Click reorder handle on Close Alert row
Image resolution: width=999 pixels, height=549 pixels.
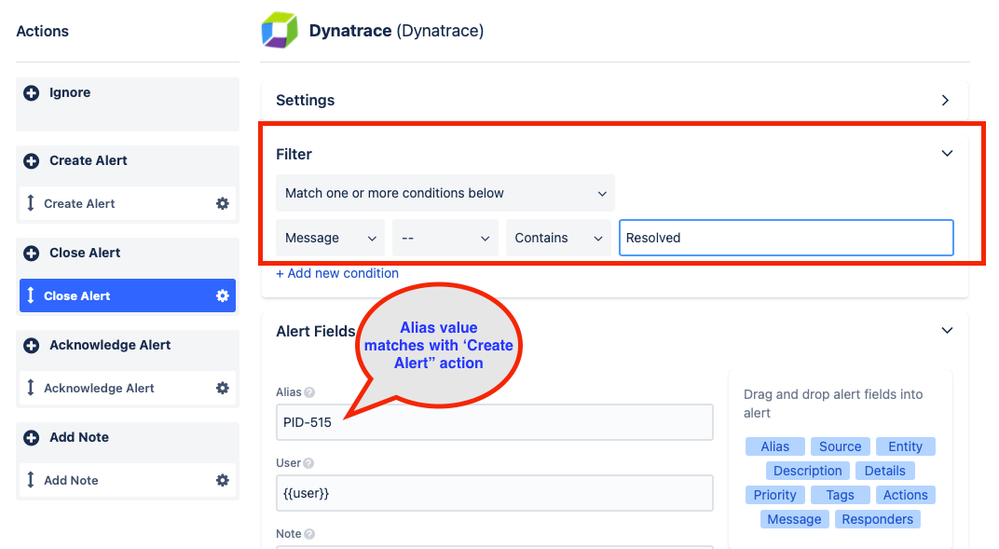31,296
